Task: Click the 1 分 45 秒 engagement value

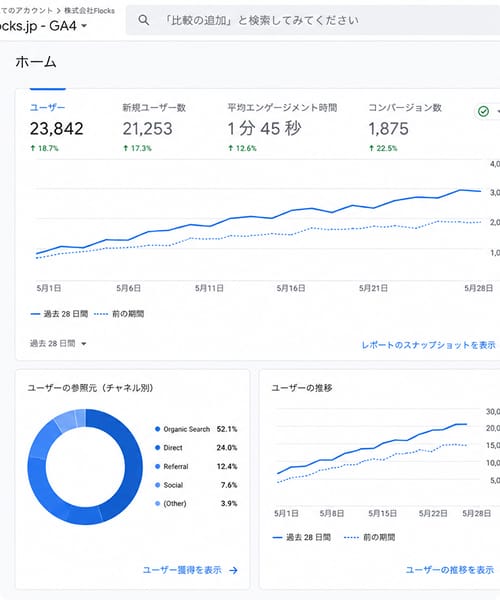Action: pyautogui.click(x=264, y=129)
